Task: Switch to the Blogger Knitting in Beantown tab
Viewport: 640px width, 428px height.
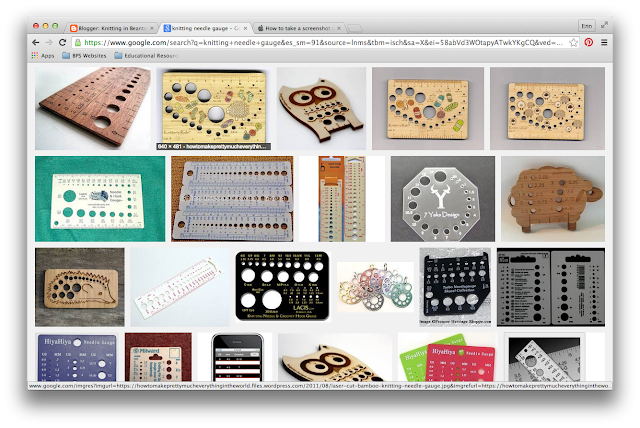Action: (x=111, y=28)
